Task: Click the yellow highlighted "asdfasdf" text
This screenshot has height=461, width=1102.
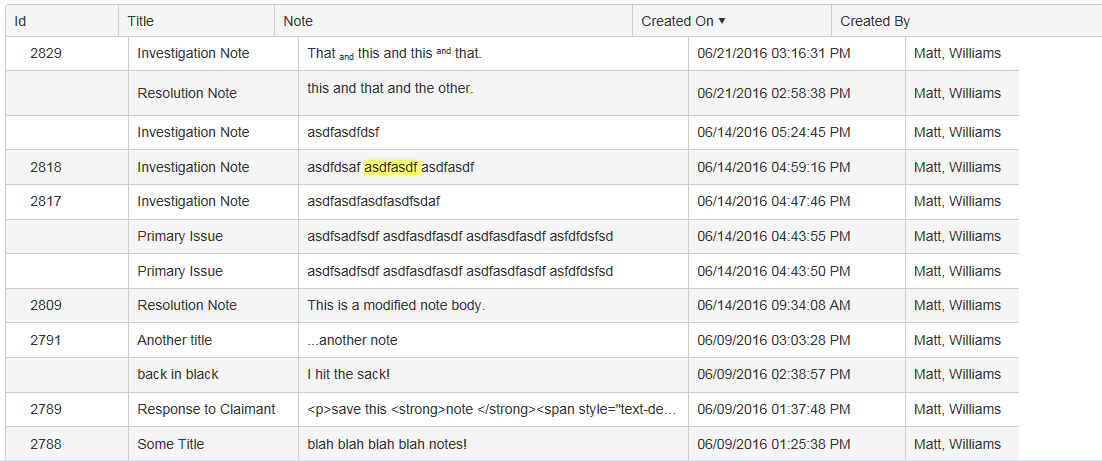Action: pos(391,167)
